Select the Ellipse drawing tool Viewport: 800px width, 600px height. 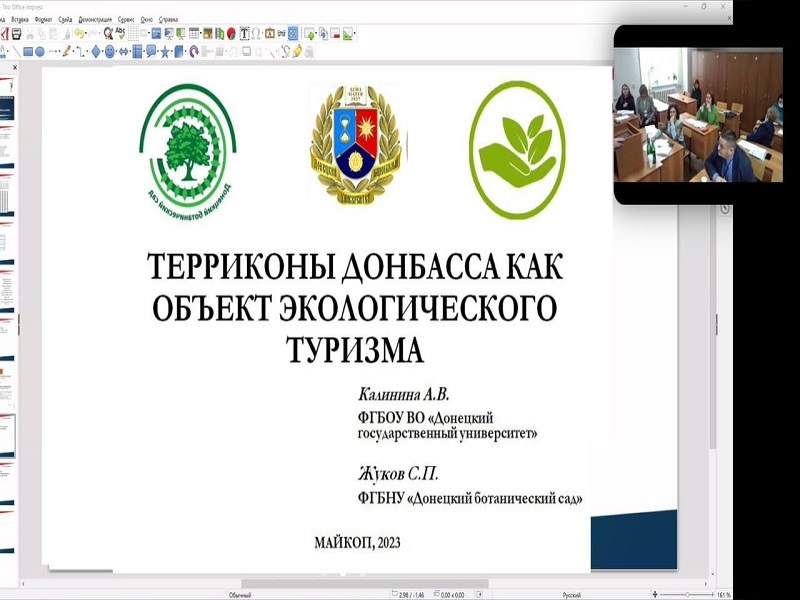coord(40,51)
